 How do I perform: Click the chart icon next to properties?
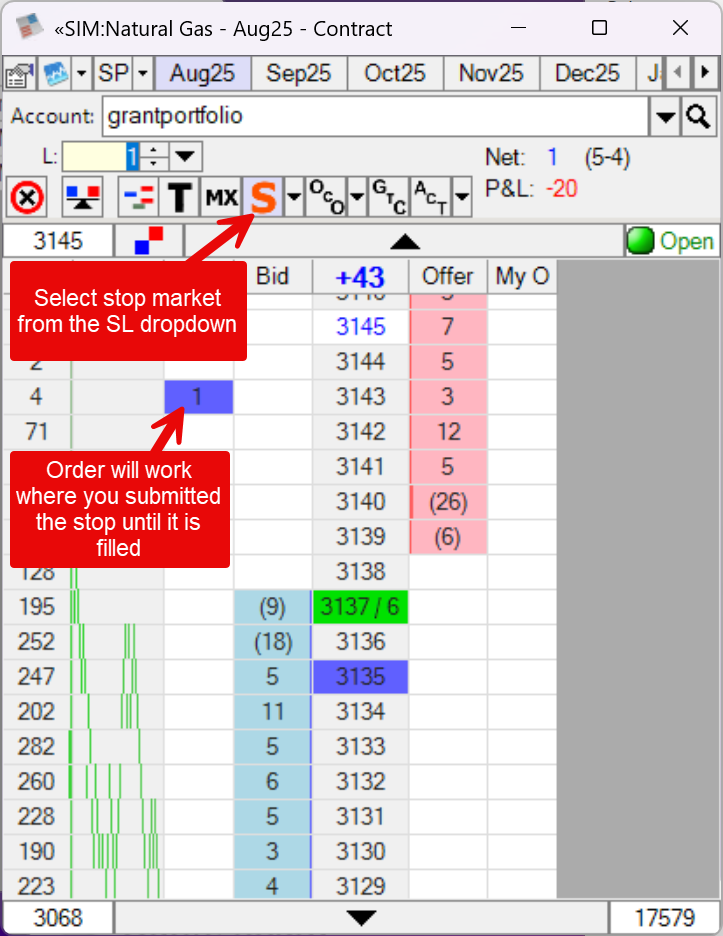pyautogui.click(x=55, y=74)
